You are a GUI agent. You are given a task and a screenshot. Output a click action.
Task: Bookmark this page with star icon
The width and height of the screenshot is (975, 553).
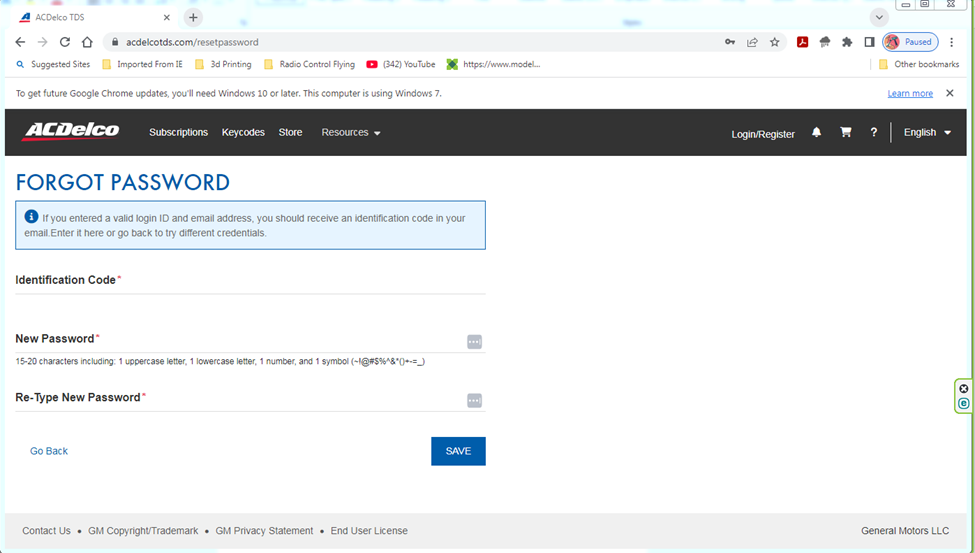tap(774, 42)
